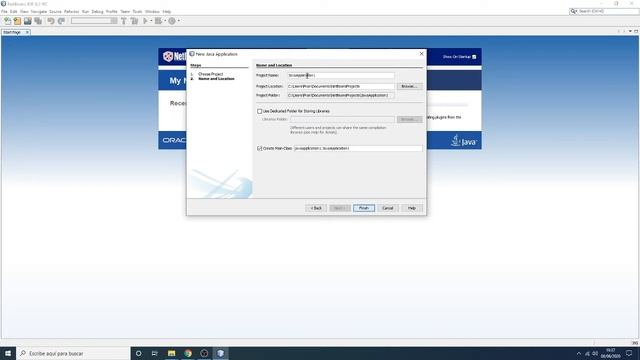Viewport: 640px width, 360px height.
Task: Click the Help button in dialog
Action: click(412, 208)
